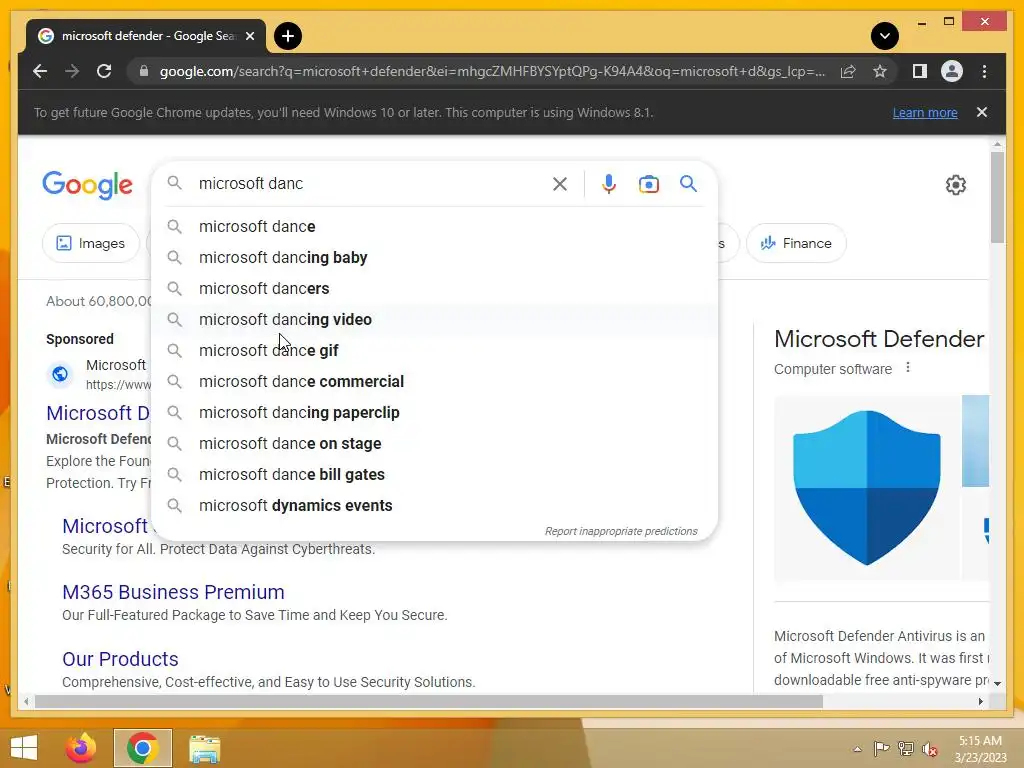This screenshot has height=768, width=1024.
Task: Pick the microsoft dynamics events suggestion
Action: [434, 505]
